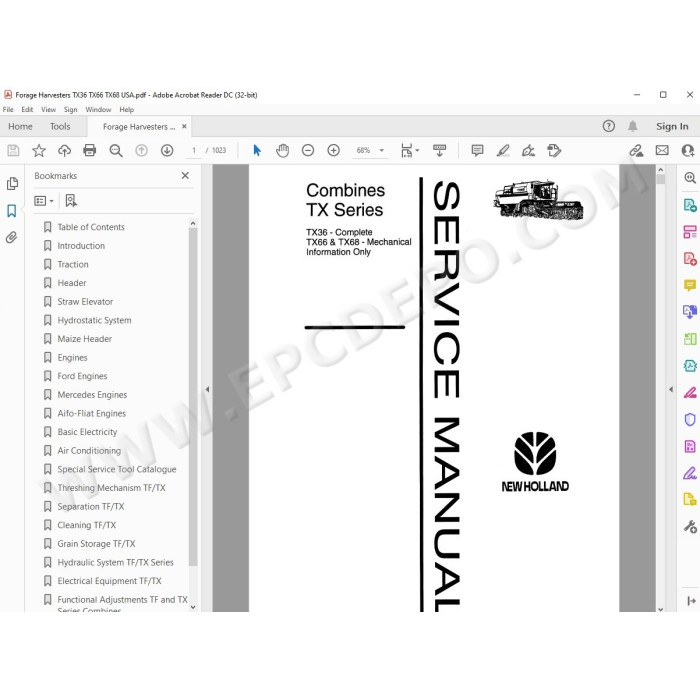Select the highlighter pen tool
700x700 pixels.
pos(503,150)
